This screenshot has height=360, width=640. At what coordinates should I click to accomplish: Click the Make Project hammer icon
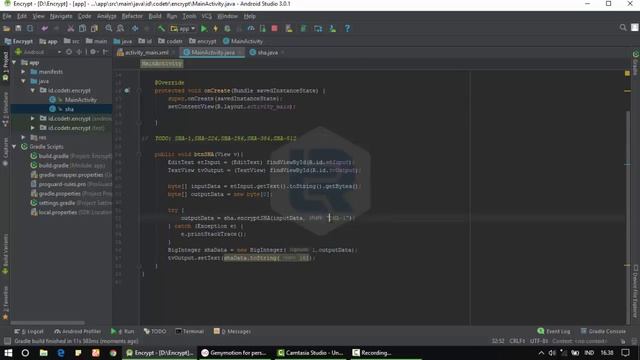click(162, 29)
